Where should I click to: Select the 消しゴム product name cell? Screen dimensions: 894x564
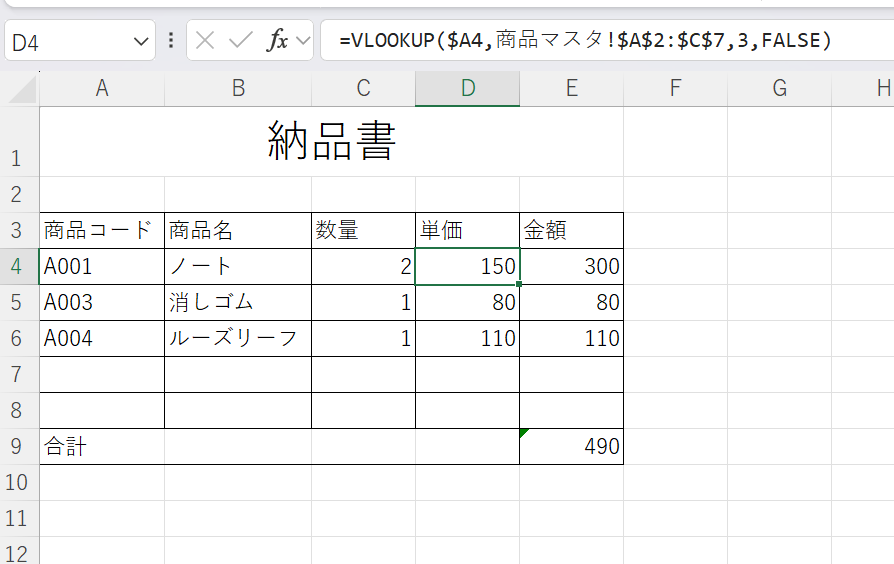238,302
